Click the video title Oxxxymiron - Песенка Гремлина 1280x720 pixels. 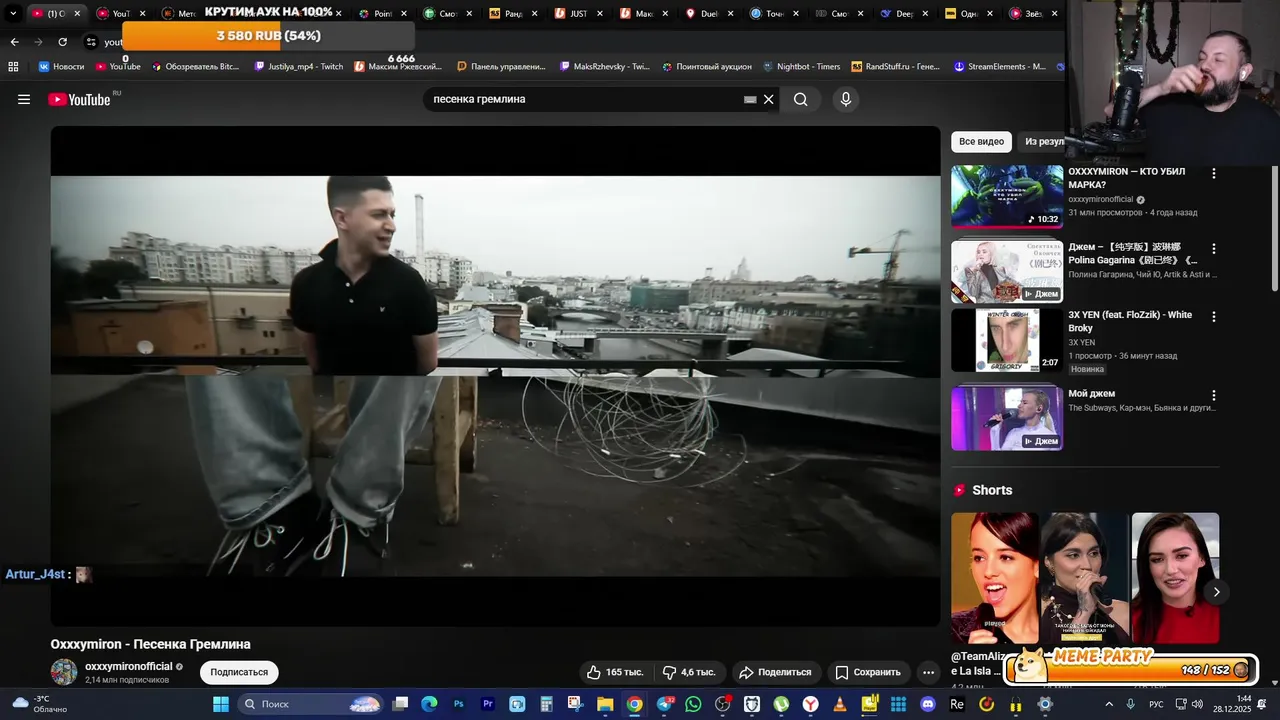[151, 644]
